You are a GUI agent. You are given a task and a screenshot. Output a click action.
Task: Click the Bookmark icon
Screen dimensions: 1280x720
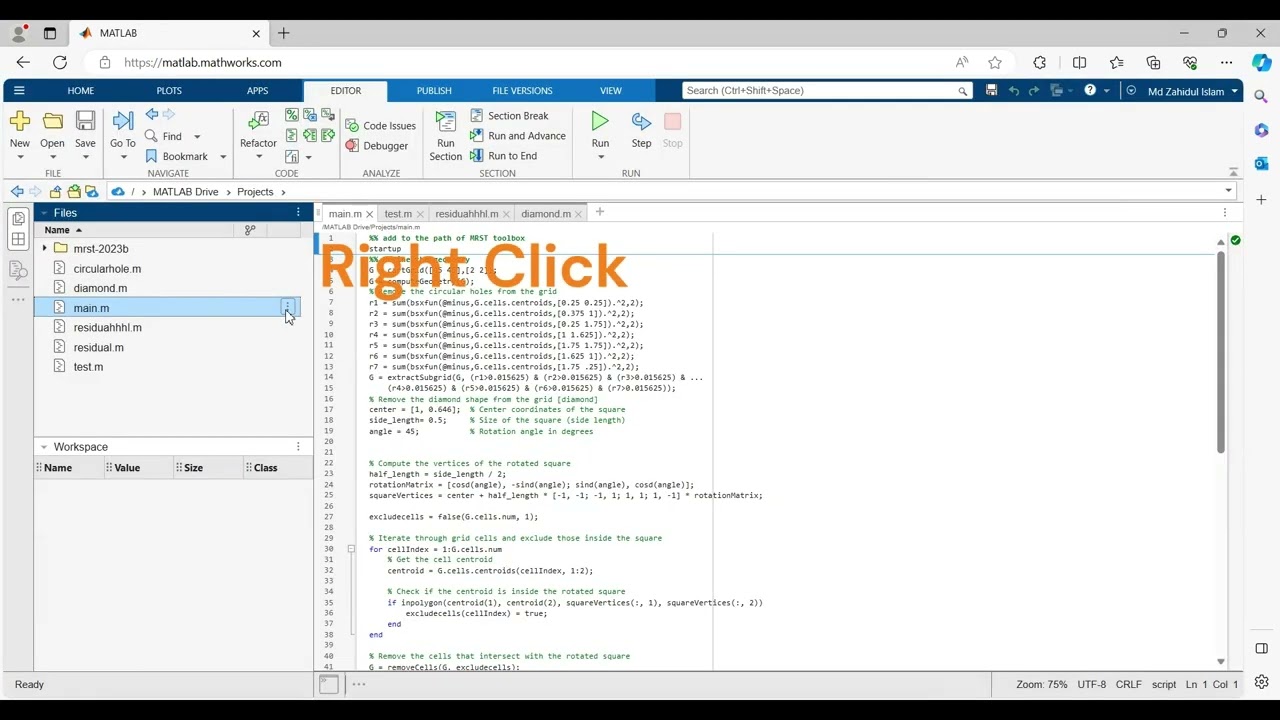click(x=151, y=156)
